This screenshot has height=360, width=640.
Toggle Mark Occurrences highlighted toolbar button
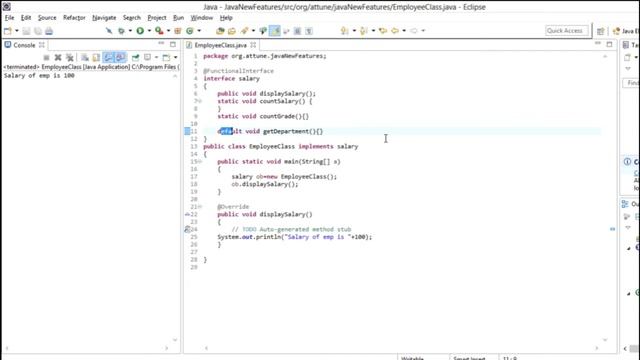click(275, 31)
